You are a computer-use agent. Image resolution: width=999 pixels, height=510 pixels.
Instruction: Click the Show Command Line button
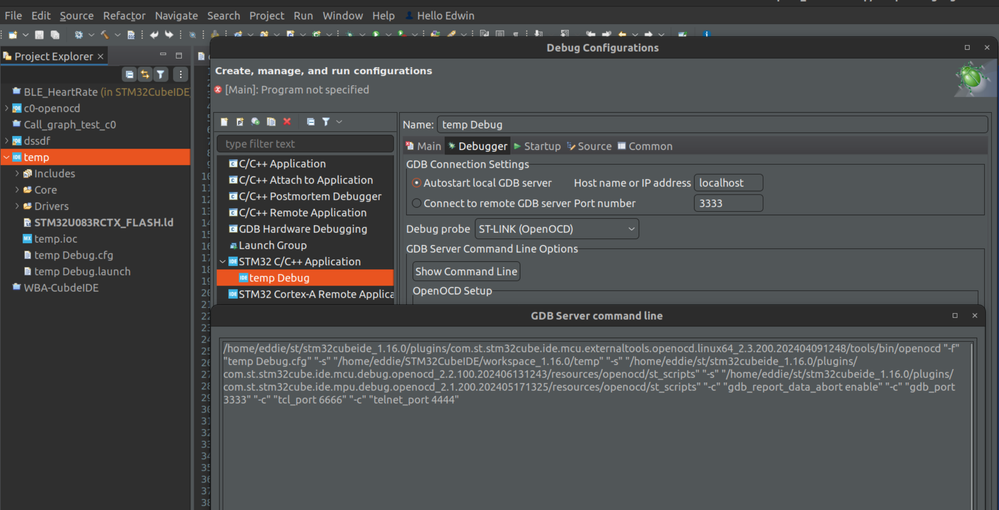point(466,272)
